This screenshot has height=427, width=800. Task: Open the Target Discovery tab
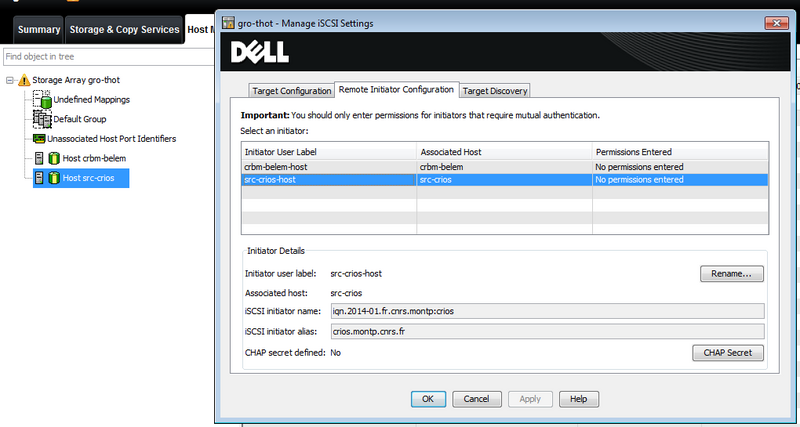[x=495, y=91]
